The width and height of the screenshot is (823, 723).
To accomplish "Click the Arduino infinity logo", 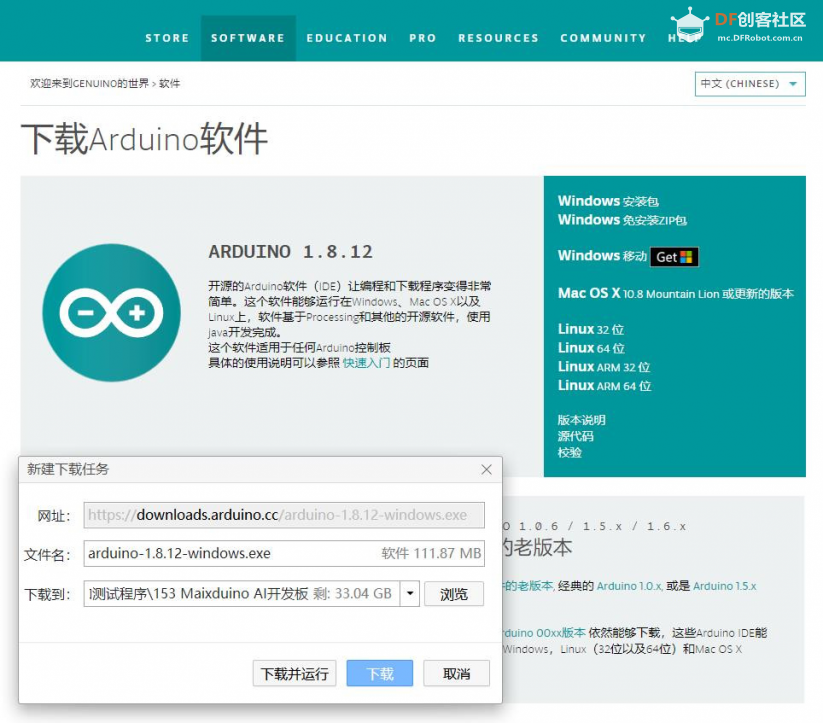I will 111,313.
